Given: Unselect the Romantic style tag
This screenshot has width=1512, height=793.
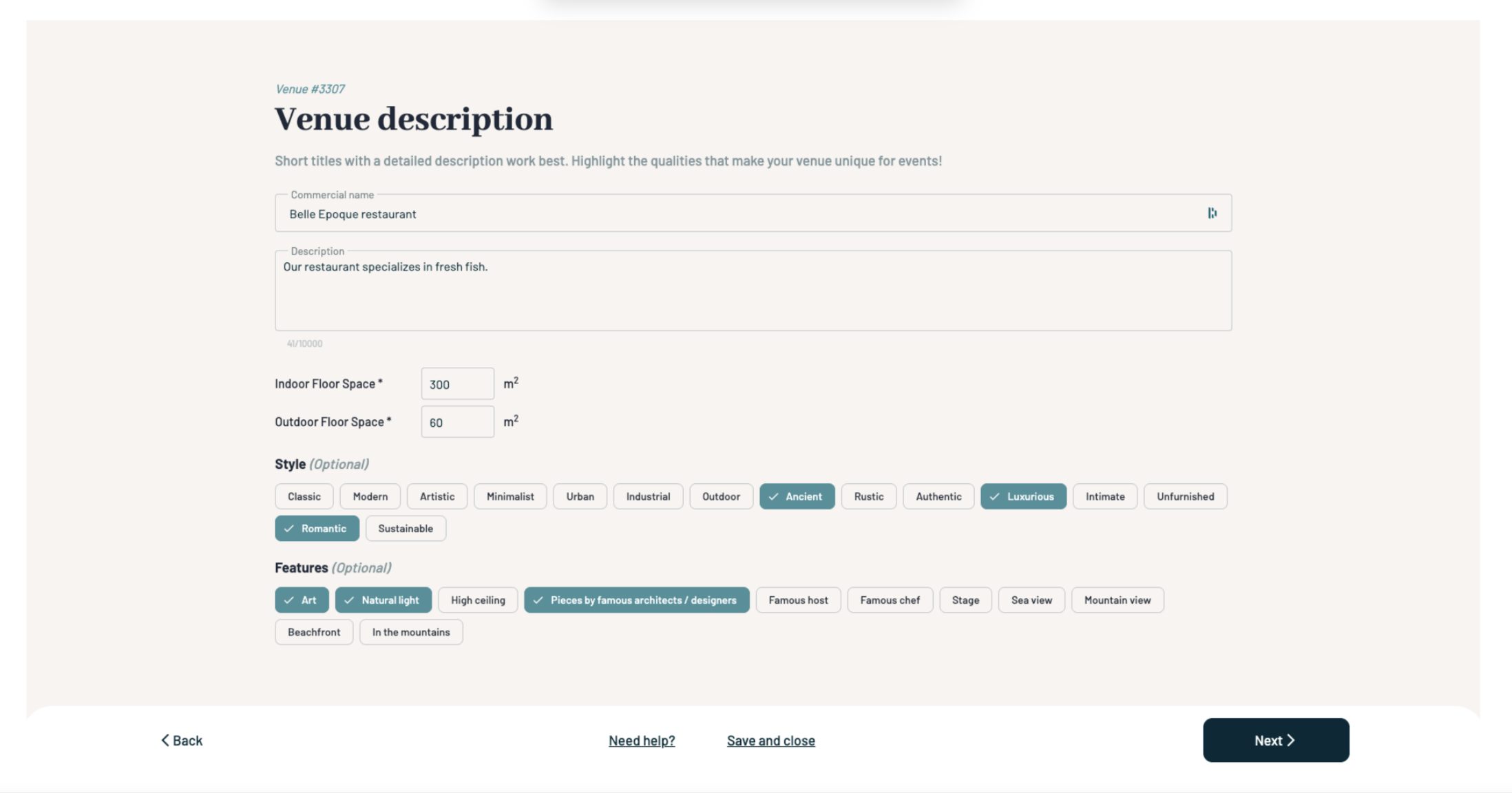Looking at the screenshot, I should 317,529.
